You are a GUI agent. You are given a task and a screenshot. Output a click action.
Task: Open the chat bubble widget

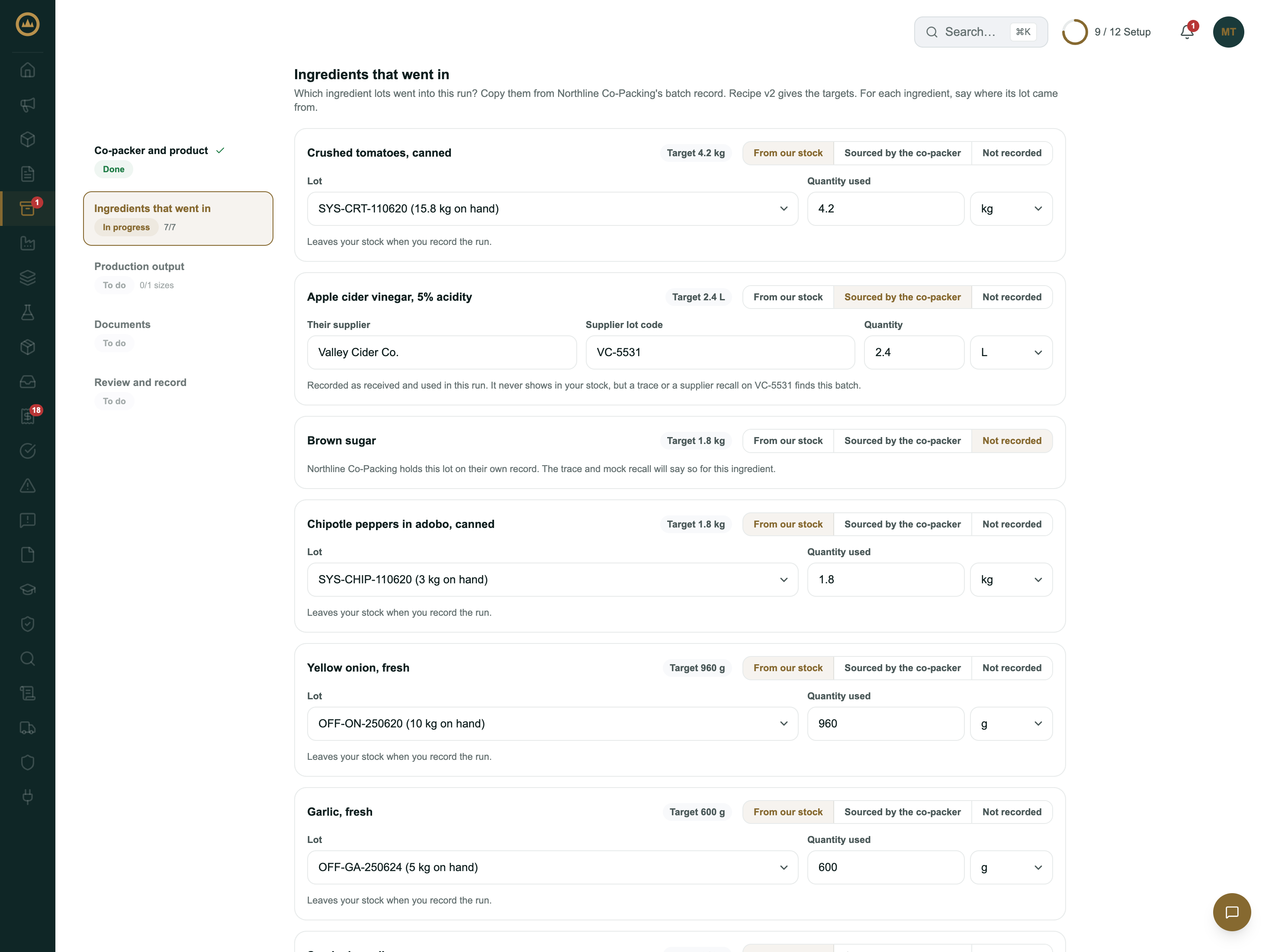coord(1232,912)
